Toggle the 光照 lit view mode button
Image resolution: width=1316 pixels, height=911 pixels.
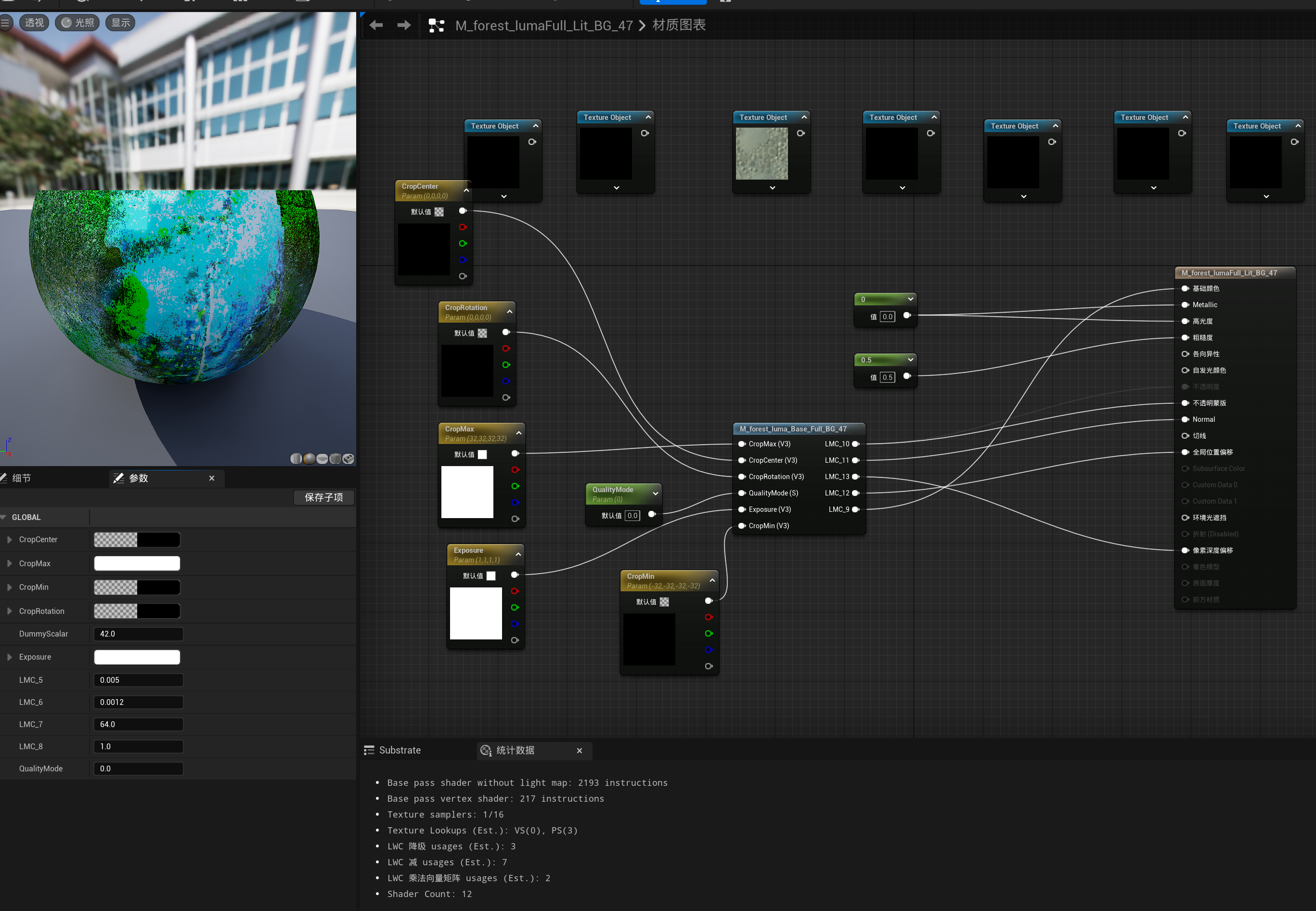[x=78, y=23]
